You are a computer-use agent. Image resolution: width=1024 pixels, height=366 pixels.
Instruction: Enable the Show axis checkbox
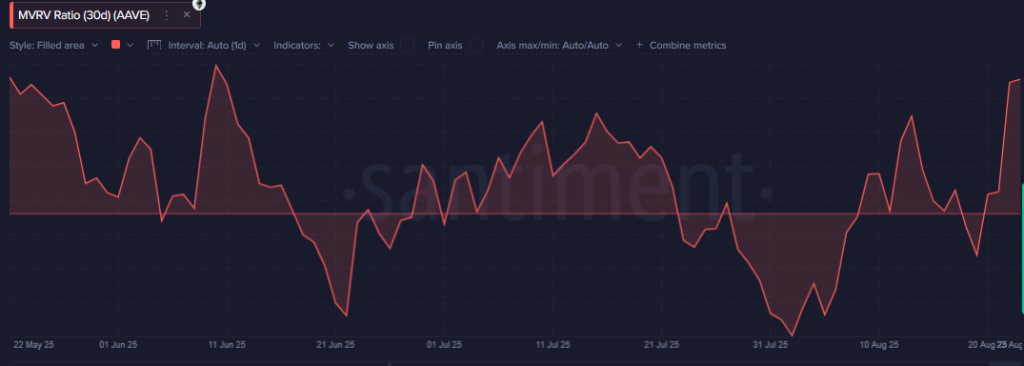[x=408, y=45]
